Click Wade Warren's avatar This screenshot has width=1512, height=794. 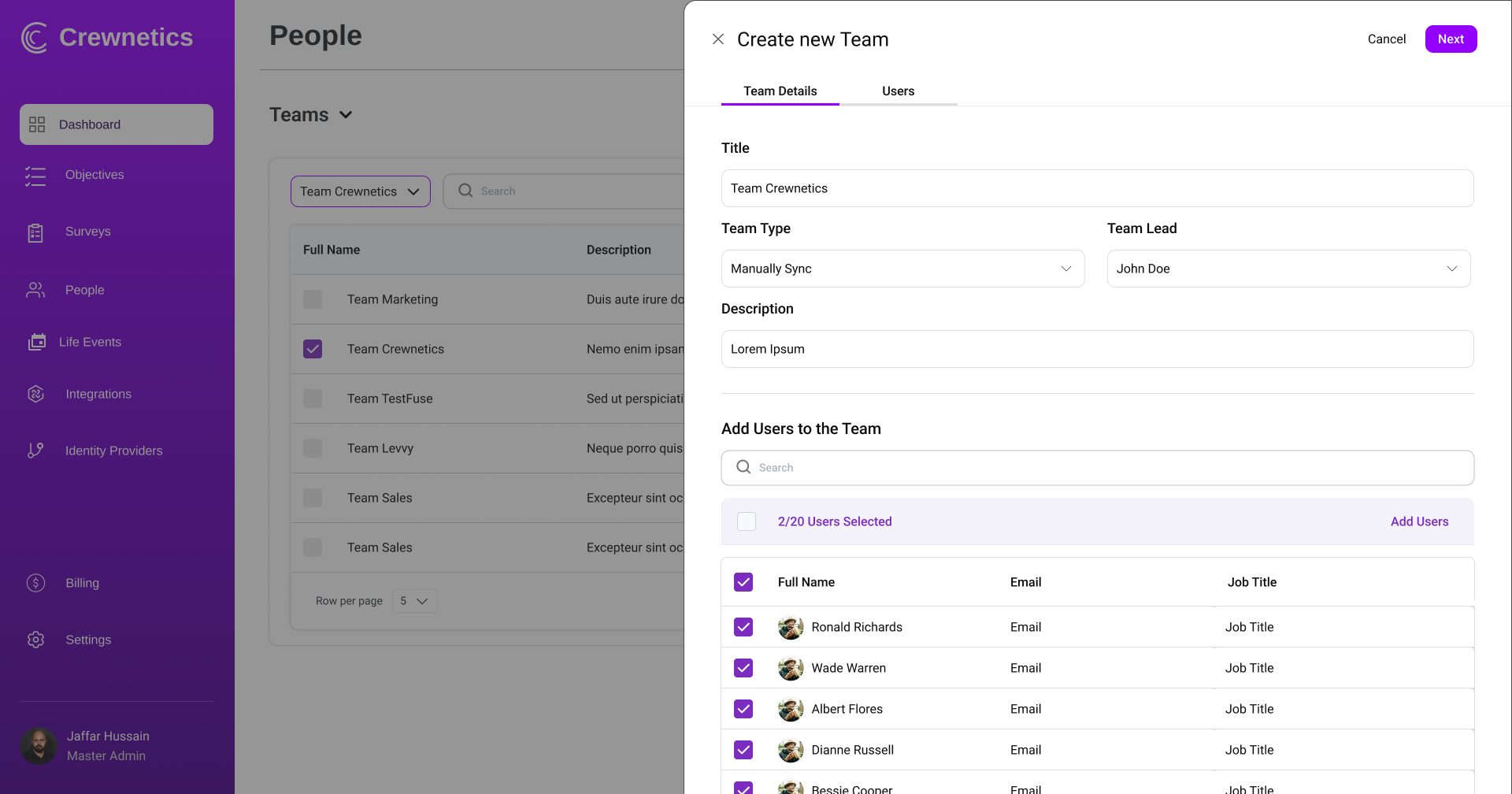pyautogui.click(x=791, y=668)
